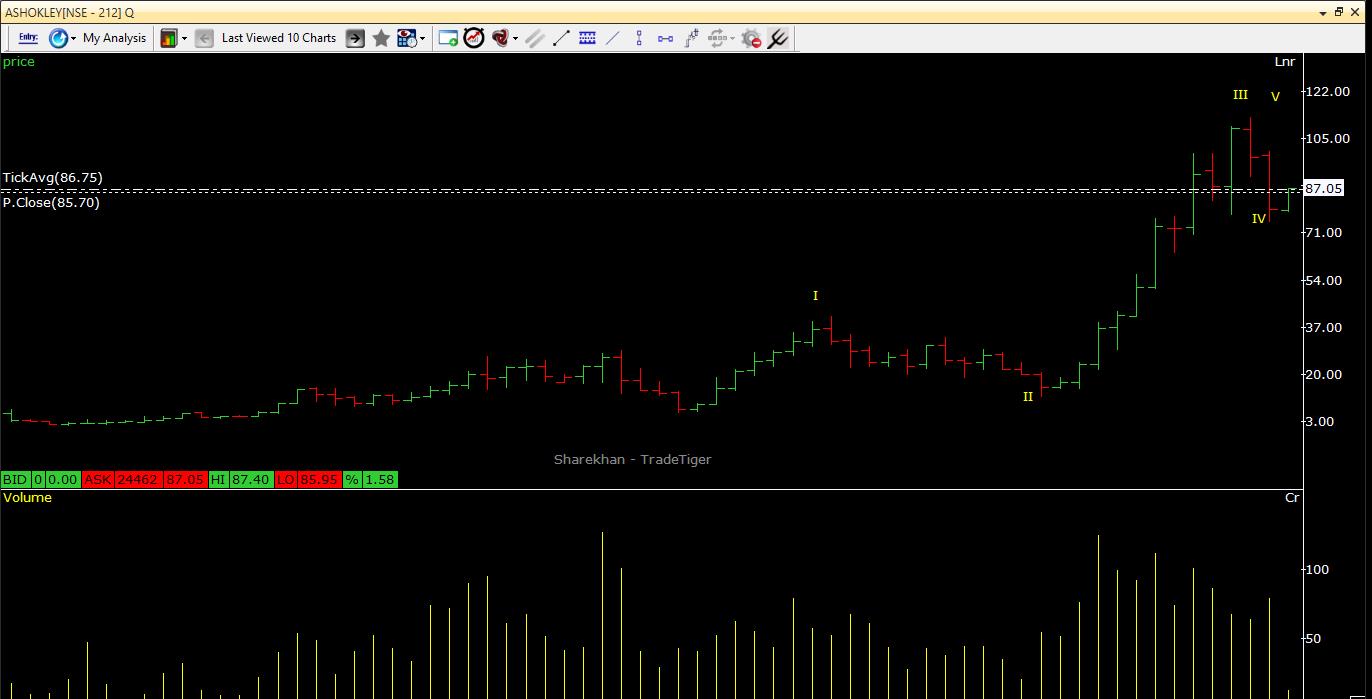The height and width of the screenshot is (699, 1372).
Task: Toggle the Cr volume unit label
Action: pos(1291,498)
